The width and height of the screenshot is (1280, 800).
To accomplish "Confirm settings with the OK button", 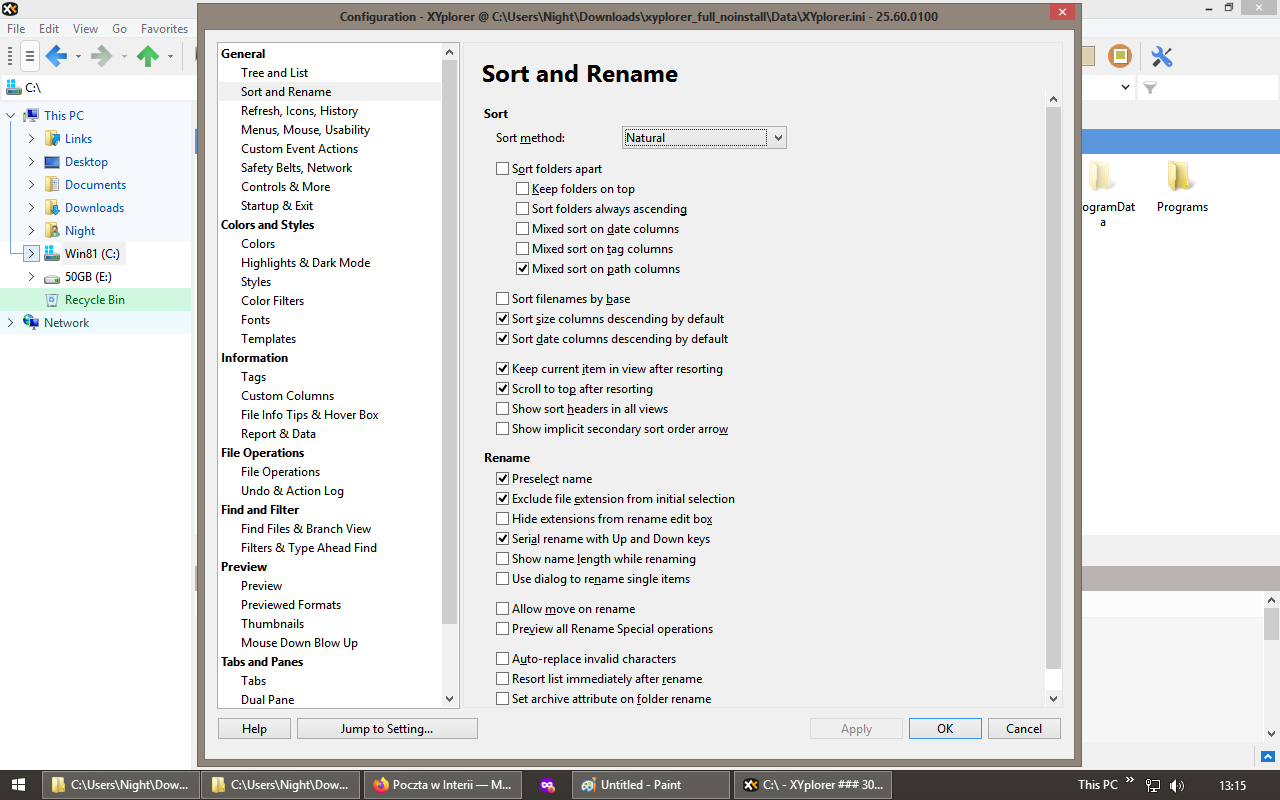I will 944,728.
